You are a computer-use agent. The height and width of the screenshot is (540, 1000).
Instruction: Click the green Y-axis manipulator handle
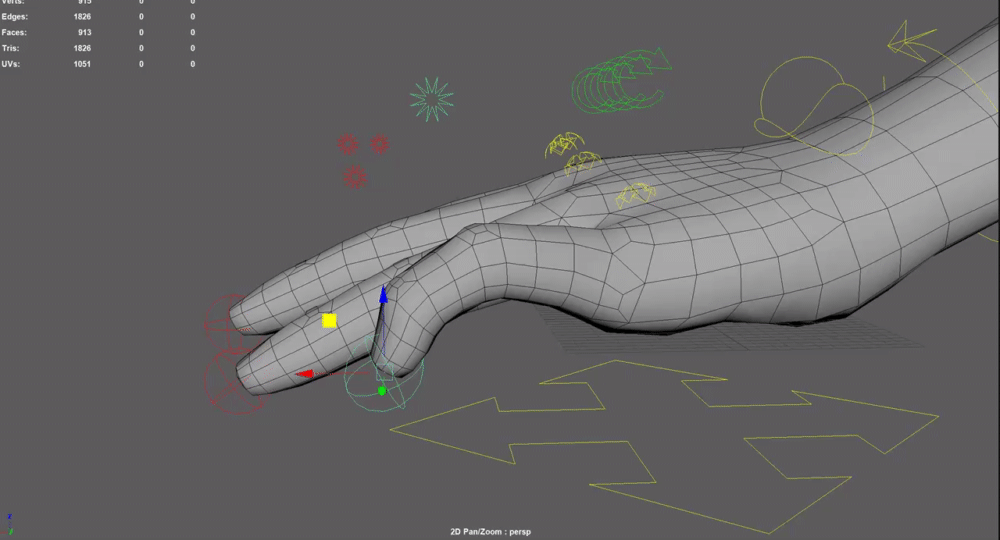coord(382,391)
